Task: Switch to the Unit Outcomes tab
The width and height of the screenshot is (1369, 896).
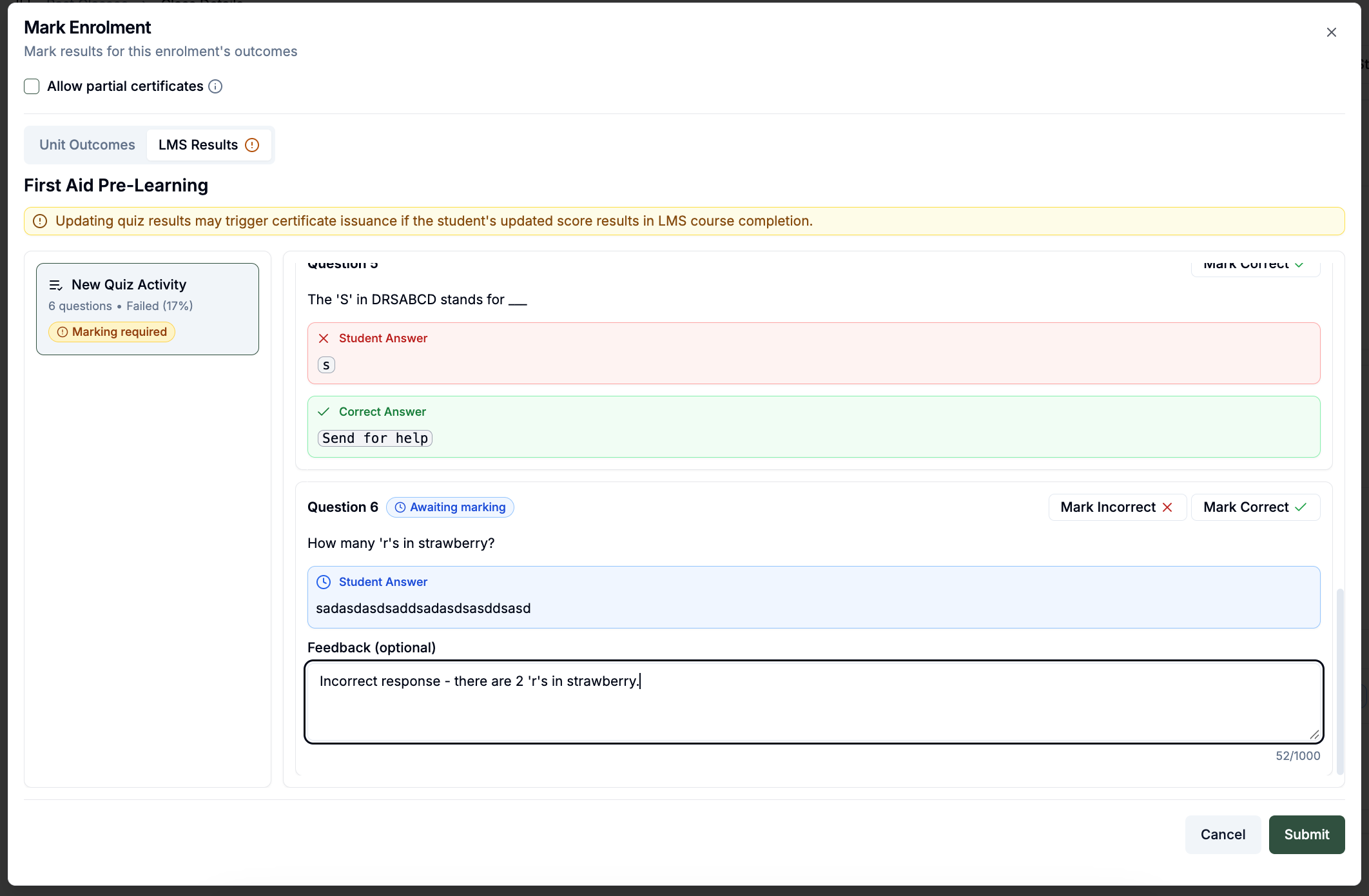Action: point(87,145)
